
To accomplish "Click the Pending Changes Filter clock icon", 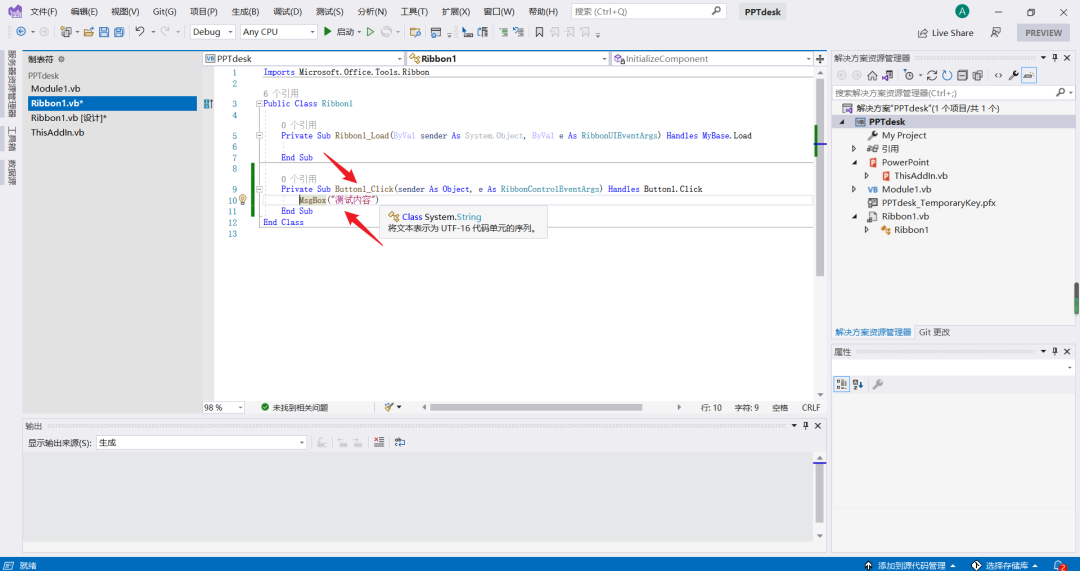I will [x=908, y=75].
